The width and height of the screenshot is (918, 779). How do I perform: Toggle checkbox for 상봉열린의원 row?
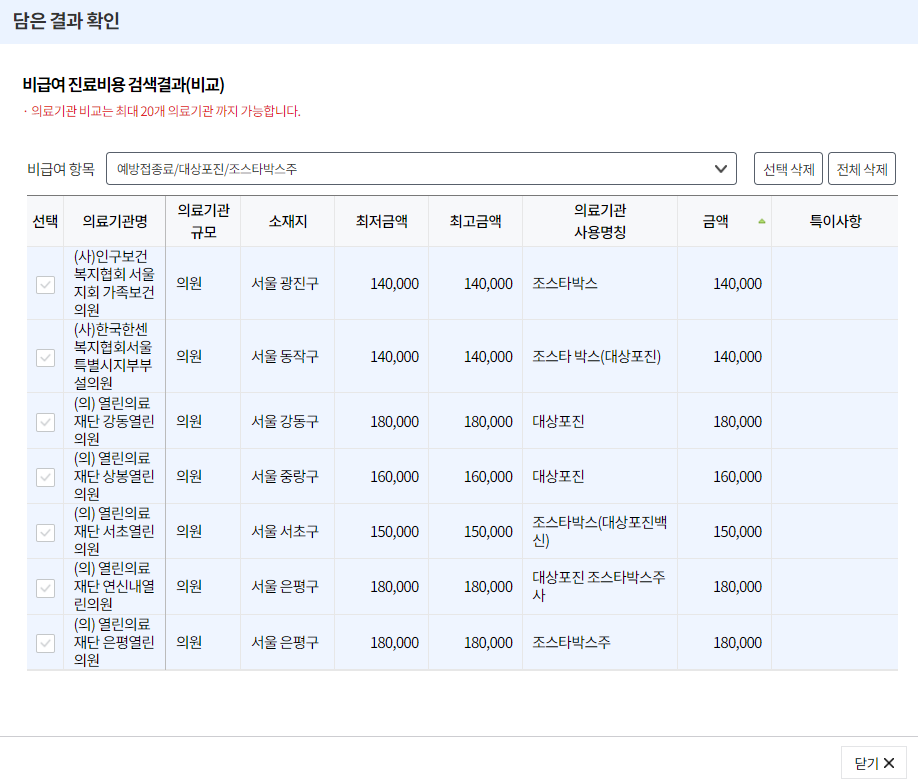click(x=44, y=477)
